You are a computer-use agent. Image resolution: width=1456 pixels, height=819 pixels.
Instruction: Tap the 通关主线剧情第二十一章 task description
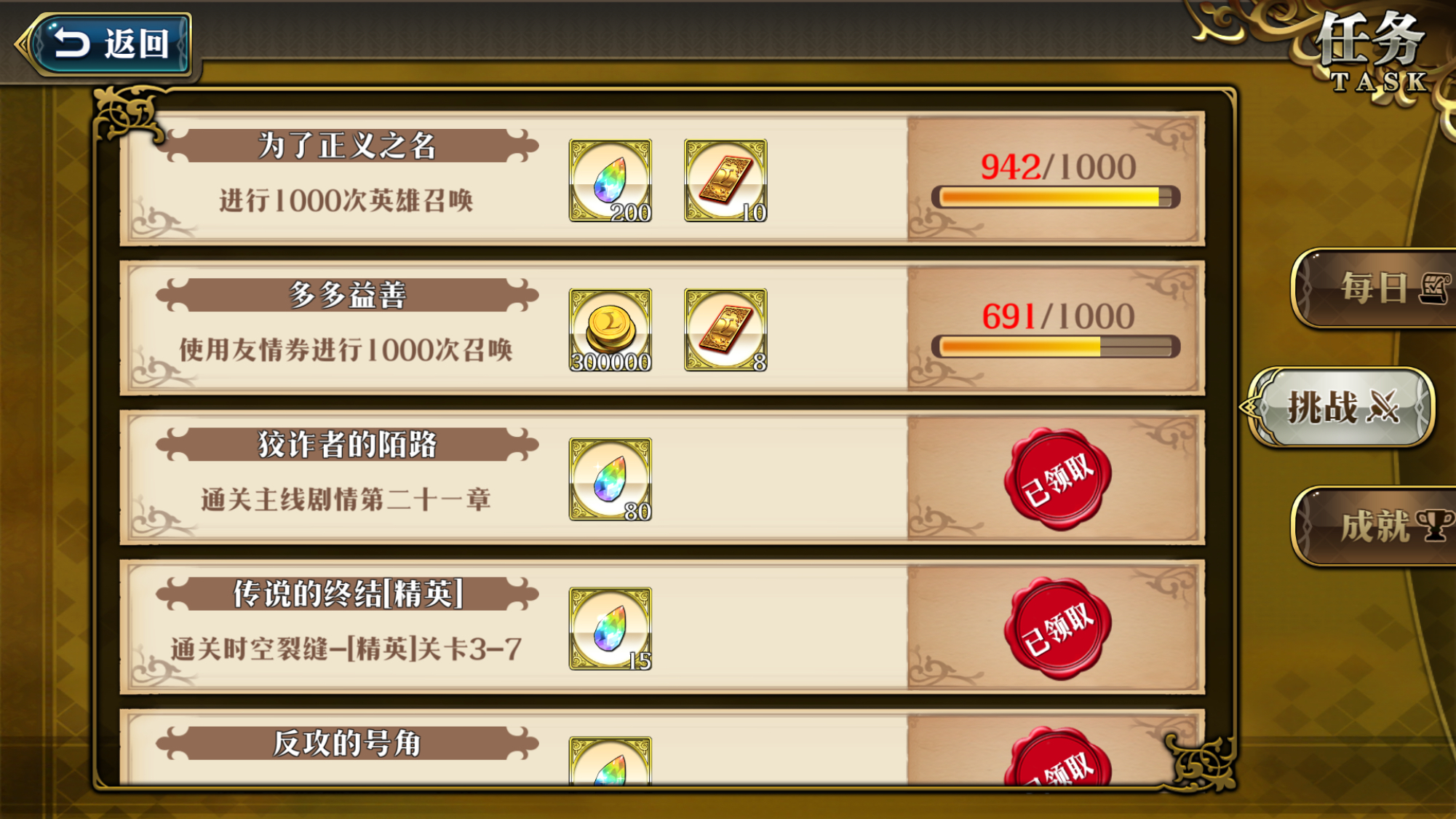[346, 500]
